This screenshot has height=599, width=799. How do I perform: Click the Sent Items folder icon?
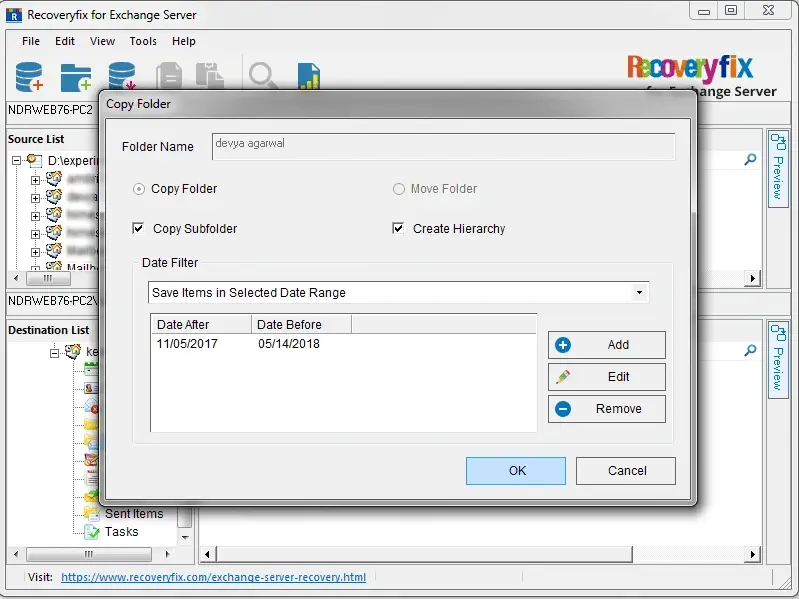tap(92, 513)
